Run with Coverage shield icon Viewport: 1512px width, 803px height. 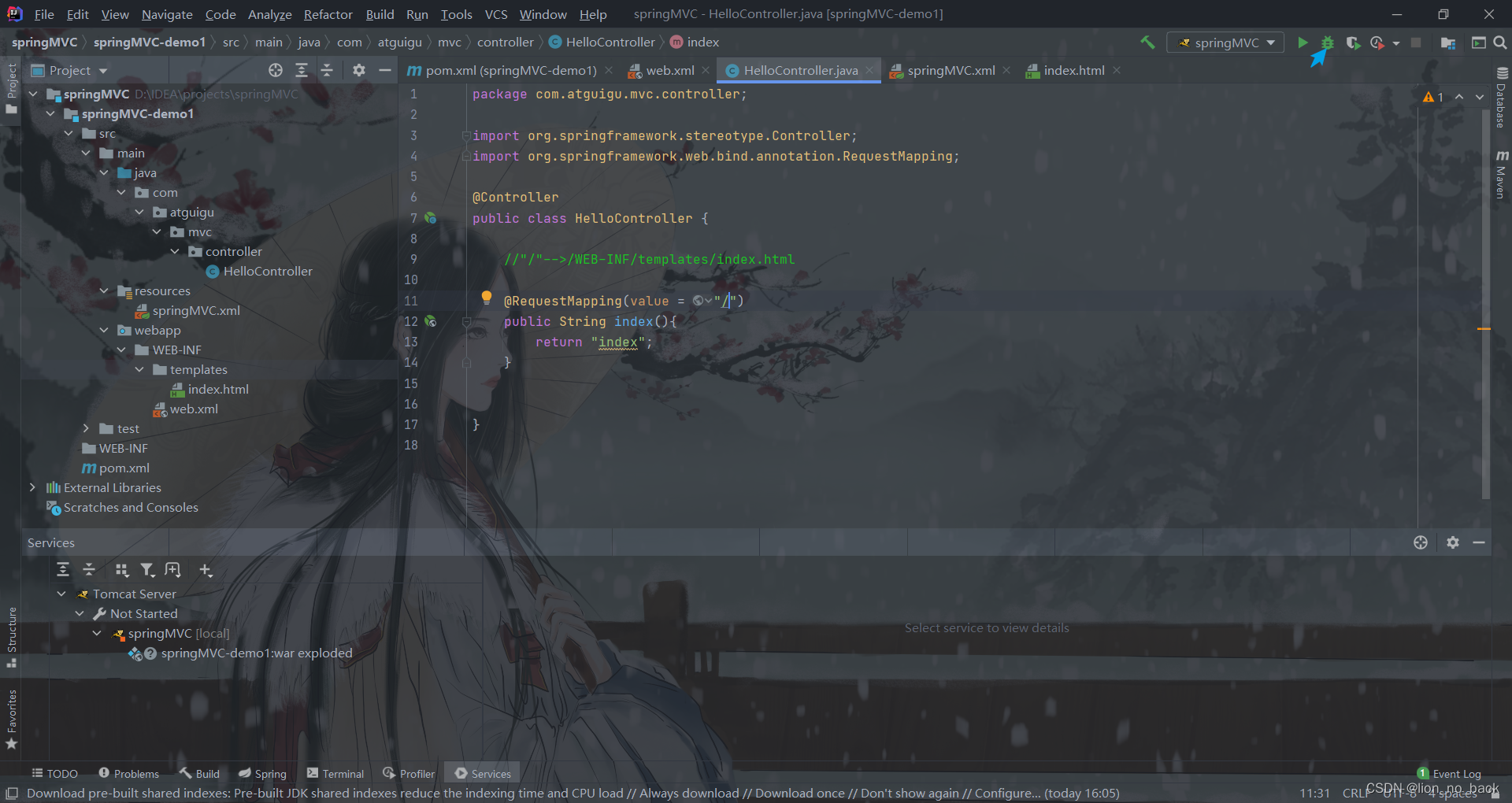point(1353,43)
